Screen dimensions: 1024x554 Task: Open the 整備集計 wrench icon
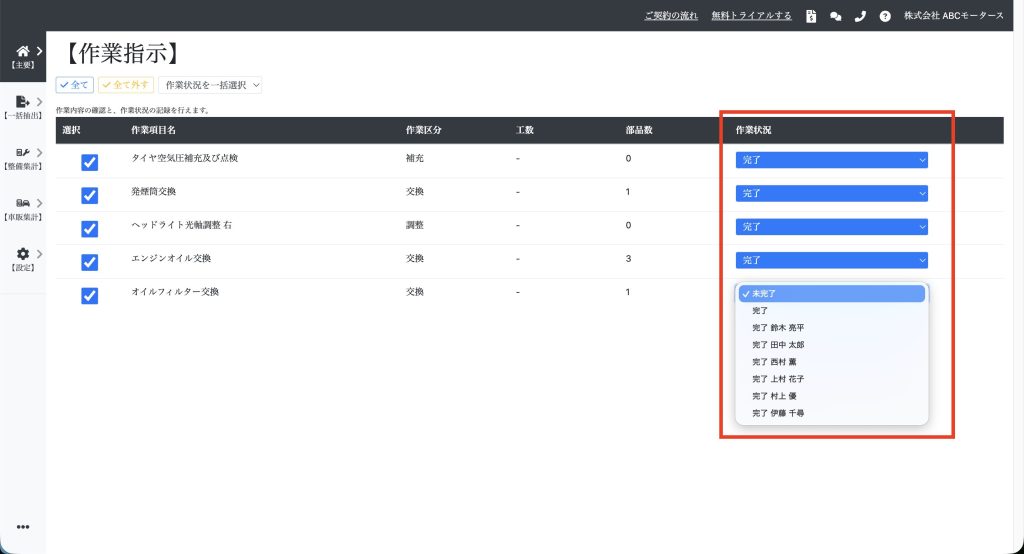tap(22, 153)
